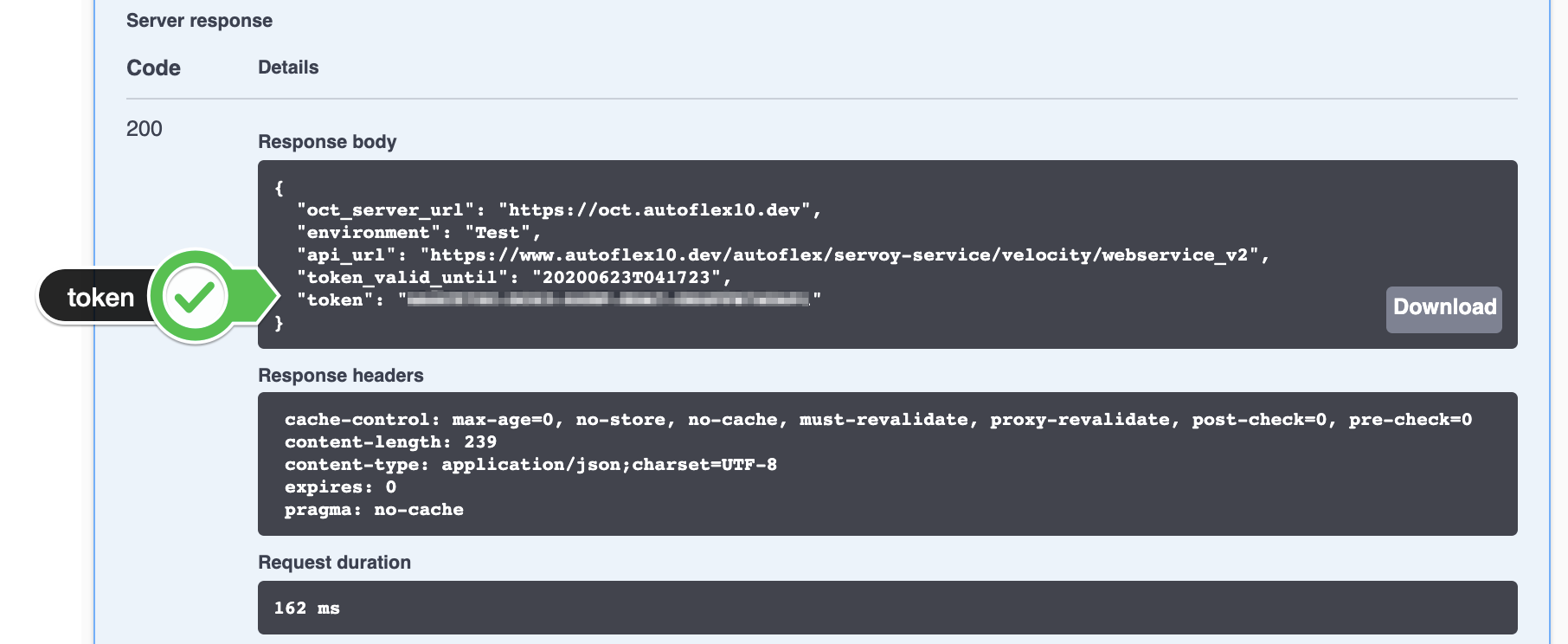Click the cache-control header line
The height and width of the screenshot is (644, 1568).
[877, 419]
